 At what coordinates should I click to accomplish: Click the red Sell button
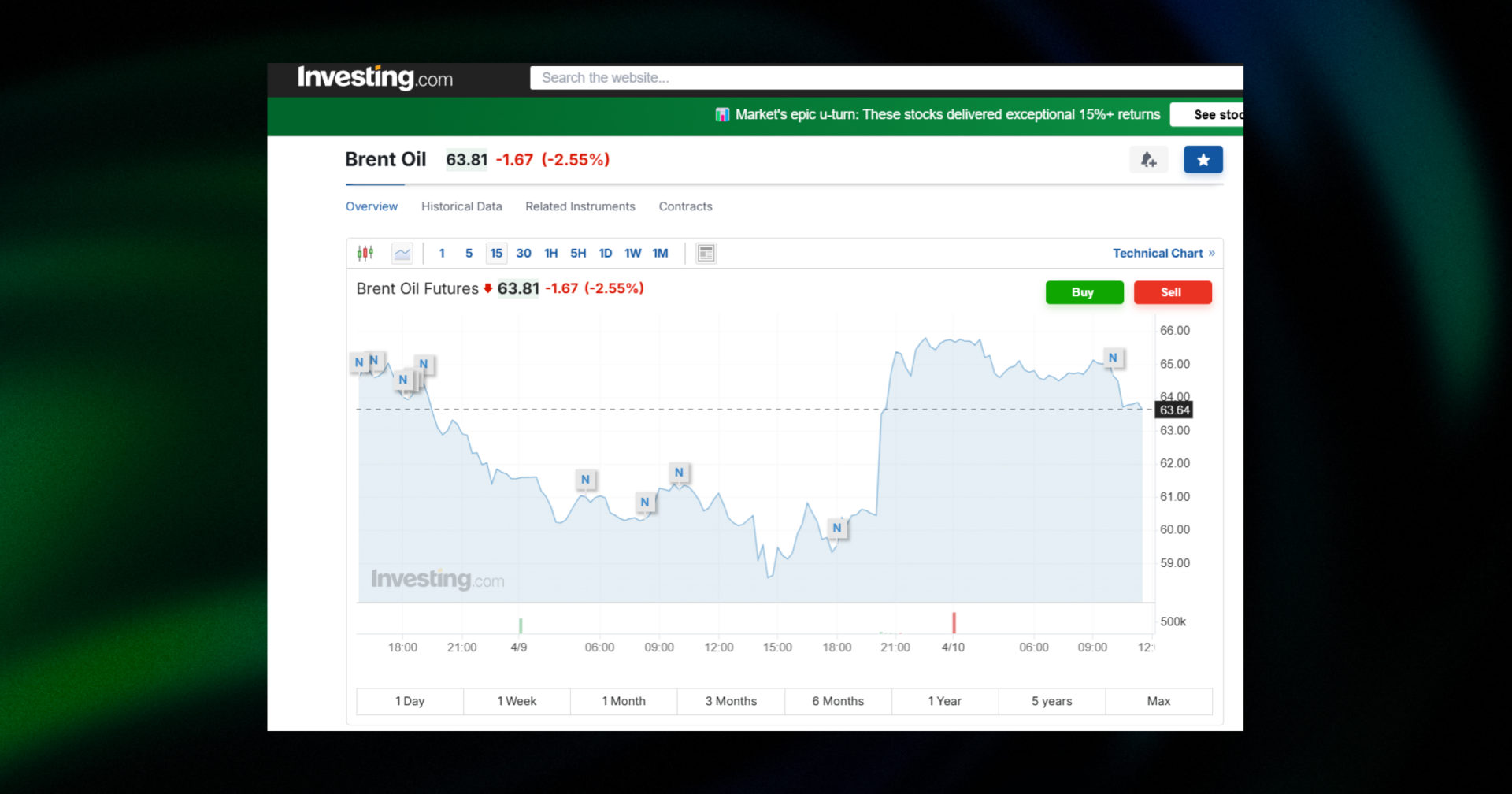tap(1173, 292)
